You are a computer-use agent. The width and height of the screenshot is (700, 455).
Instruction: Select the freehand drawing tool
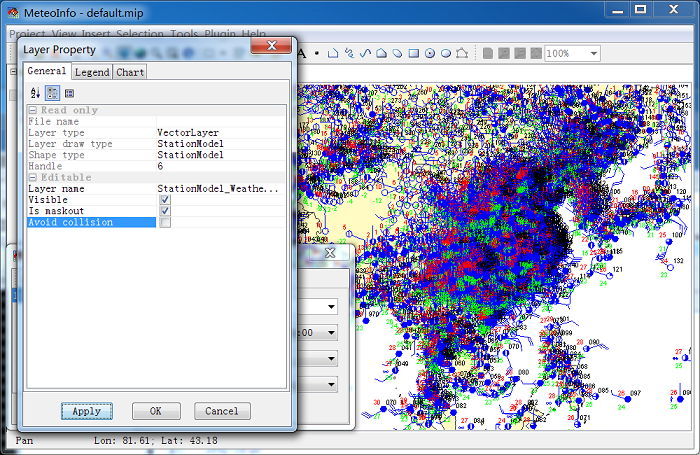349,53
